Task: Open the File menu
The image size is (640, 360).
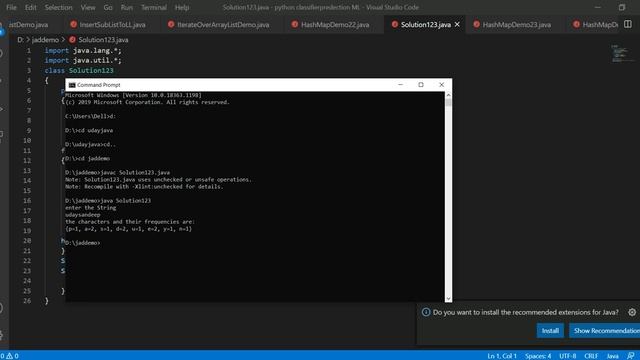Action: point(11,7)
